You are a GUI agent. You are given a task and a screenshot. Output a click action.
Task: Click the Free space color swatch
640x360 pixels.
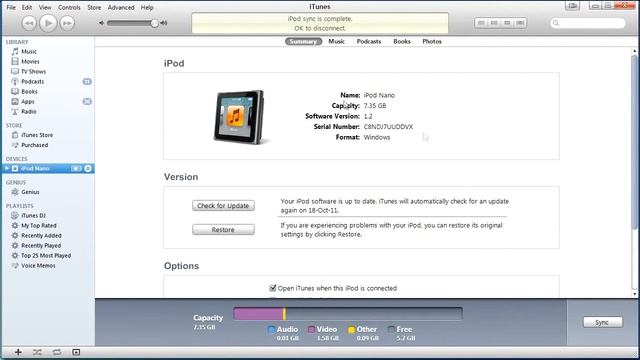391,329
